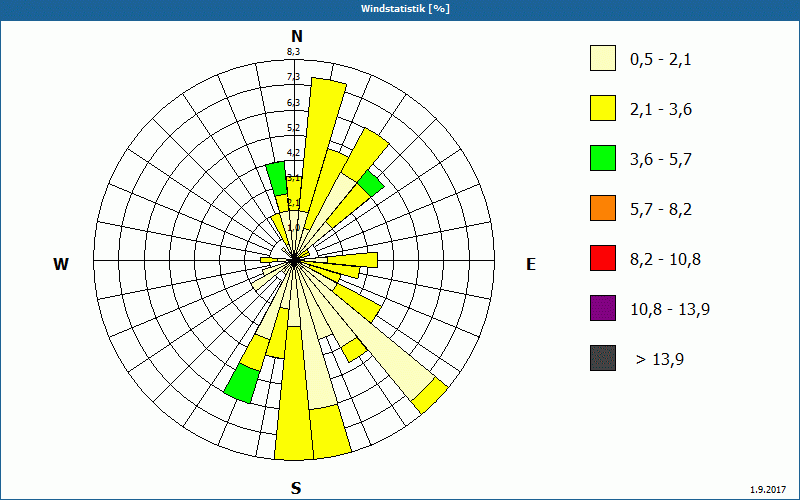The height and width of the screenshot is (500, 800).
Task: Click the 8,3 radial axis value
Action: (293, 51)
